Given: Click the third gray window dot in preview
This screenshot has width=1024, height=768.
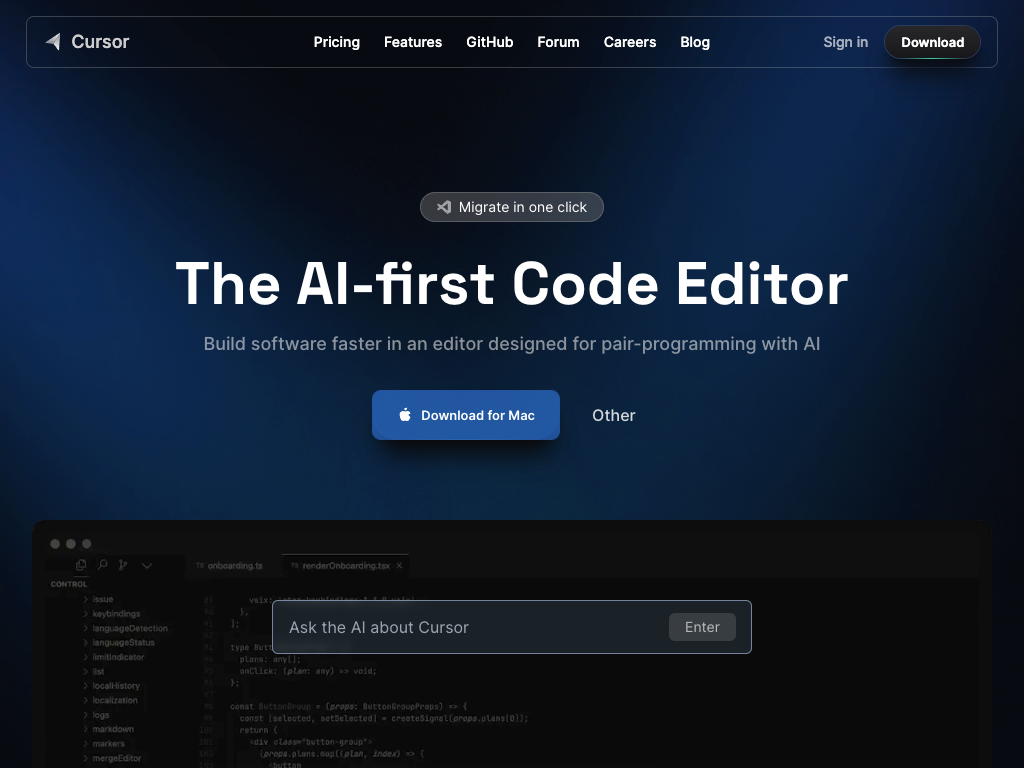Looking at the screenshot, I should [86, 543].
